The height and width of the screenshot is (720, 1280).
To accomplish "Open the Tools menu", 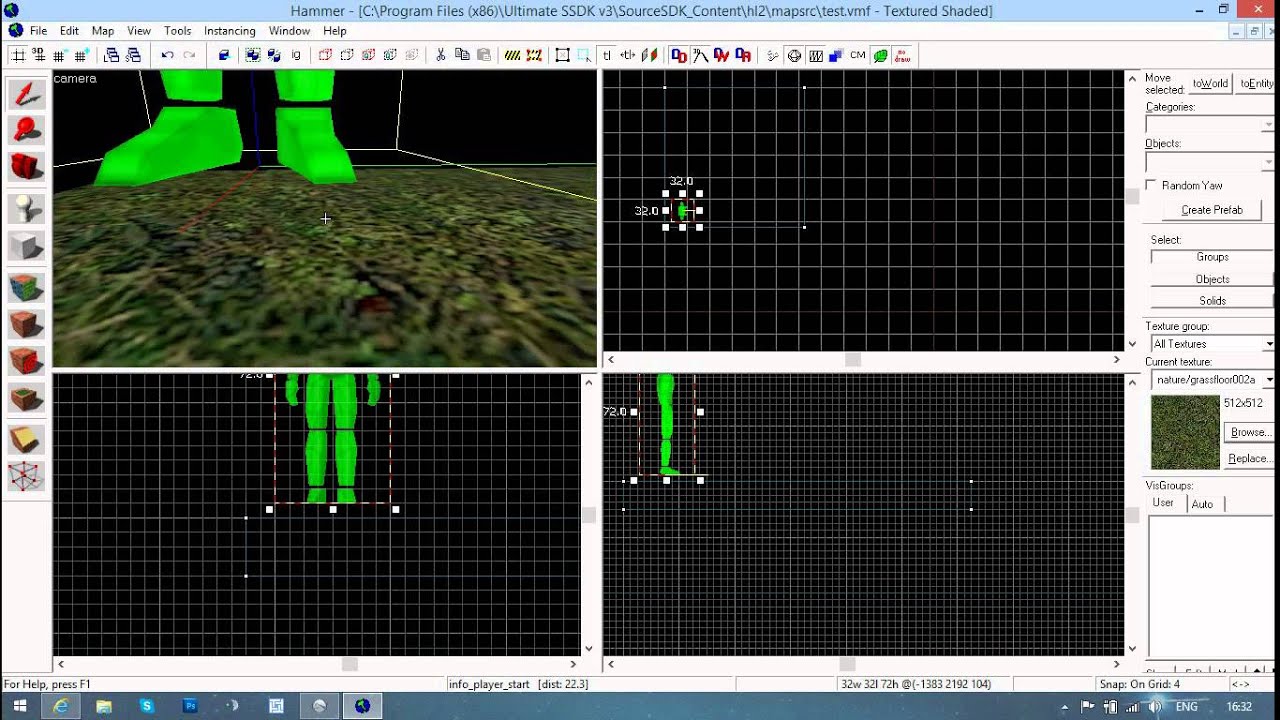I will [177, 31].
